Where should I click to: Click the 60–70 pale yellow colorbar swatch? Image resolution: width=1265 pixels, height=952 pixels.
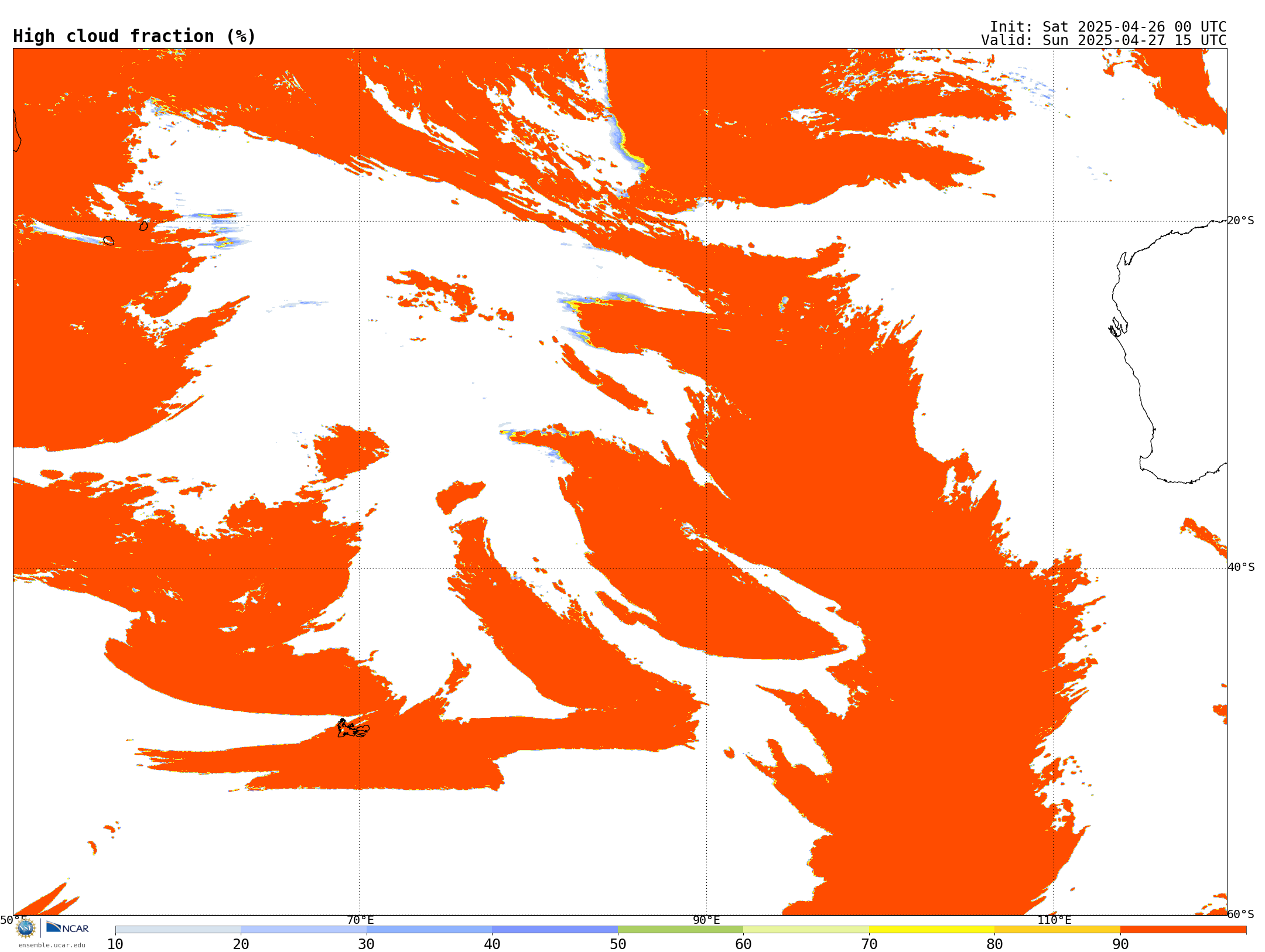tap(806, 930)
